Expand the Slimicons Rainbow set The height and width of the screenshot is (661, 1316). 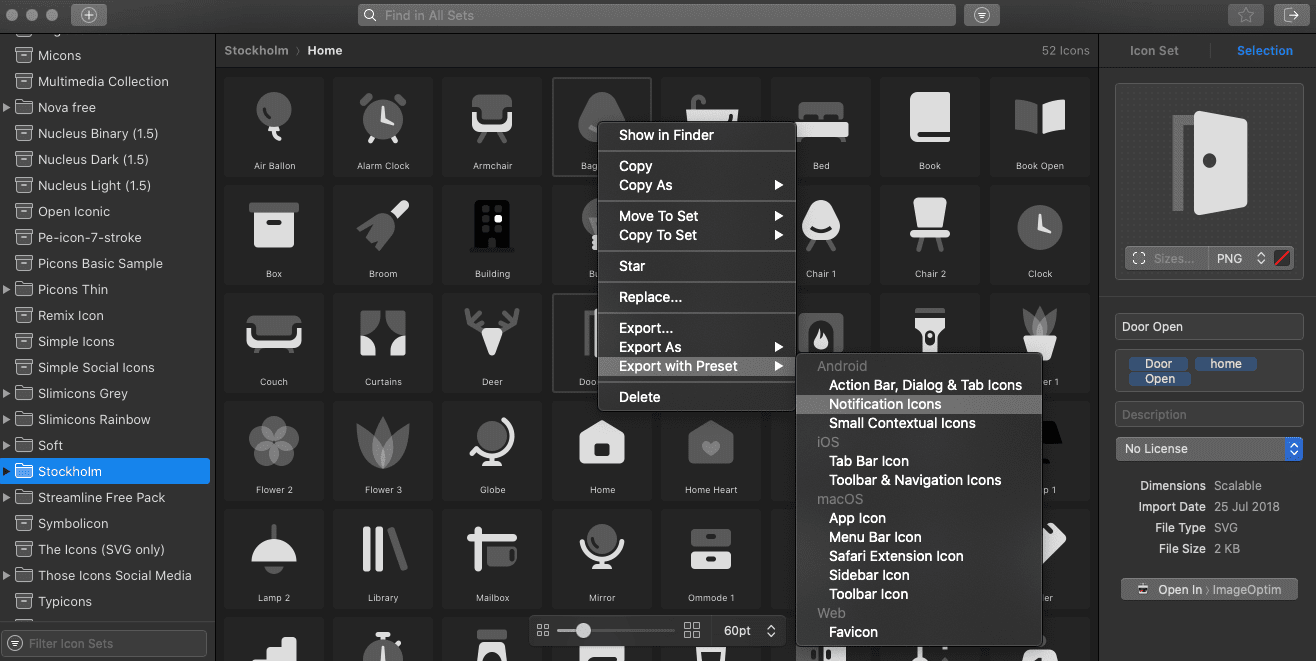pos(7,419)
